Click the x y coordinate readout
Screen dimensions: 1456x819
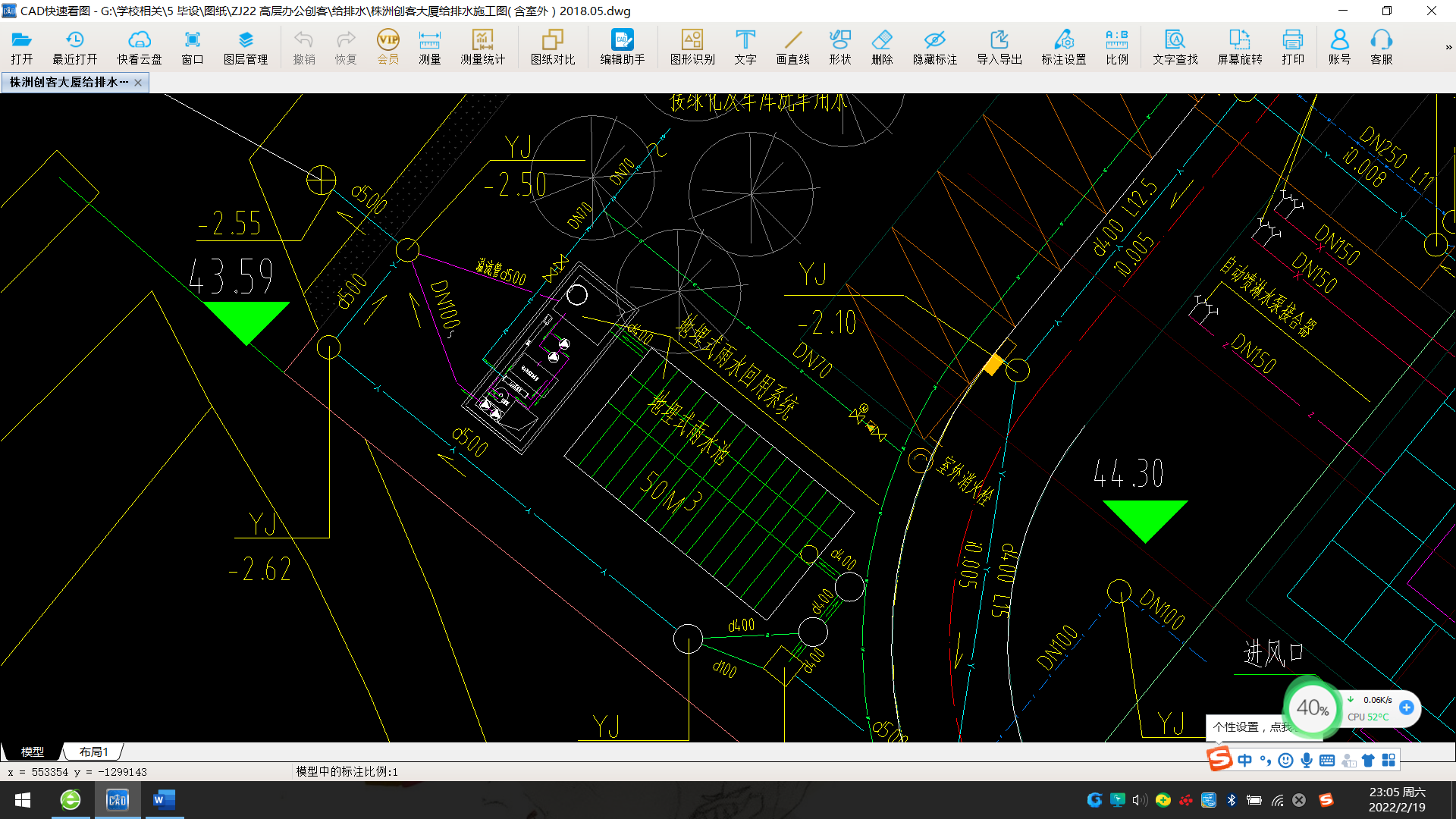click(x=77, y=772)
